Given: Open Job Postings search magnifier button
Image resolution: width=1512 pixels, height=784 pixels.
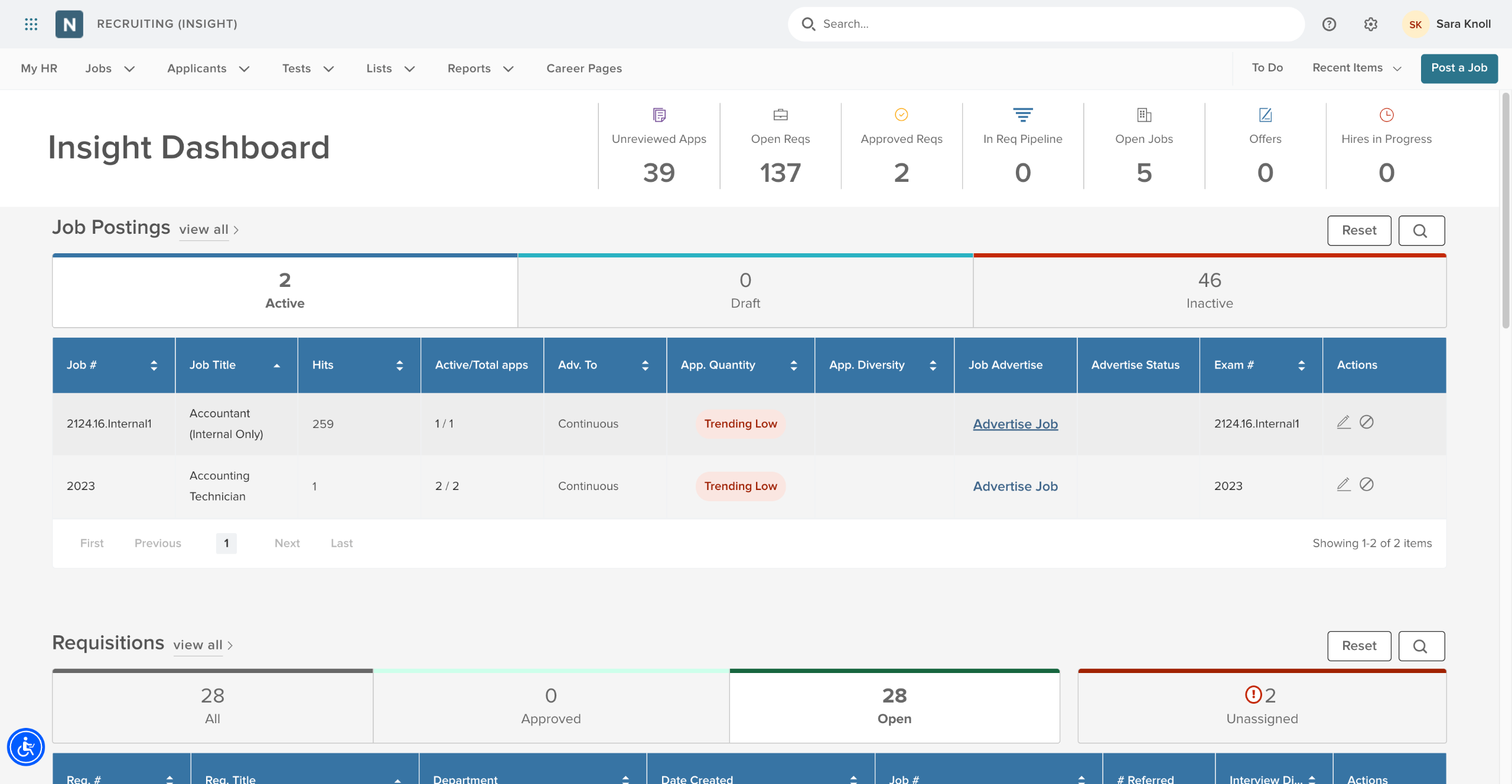Looking at the screenshot, I should pos(1421,231).
